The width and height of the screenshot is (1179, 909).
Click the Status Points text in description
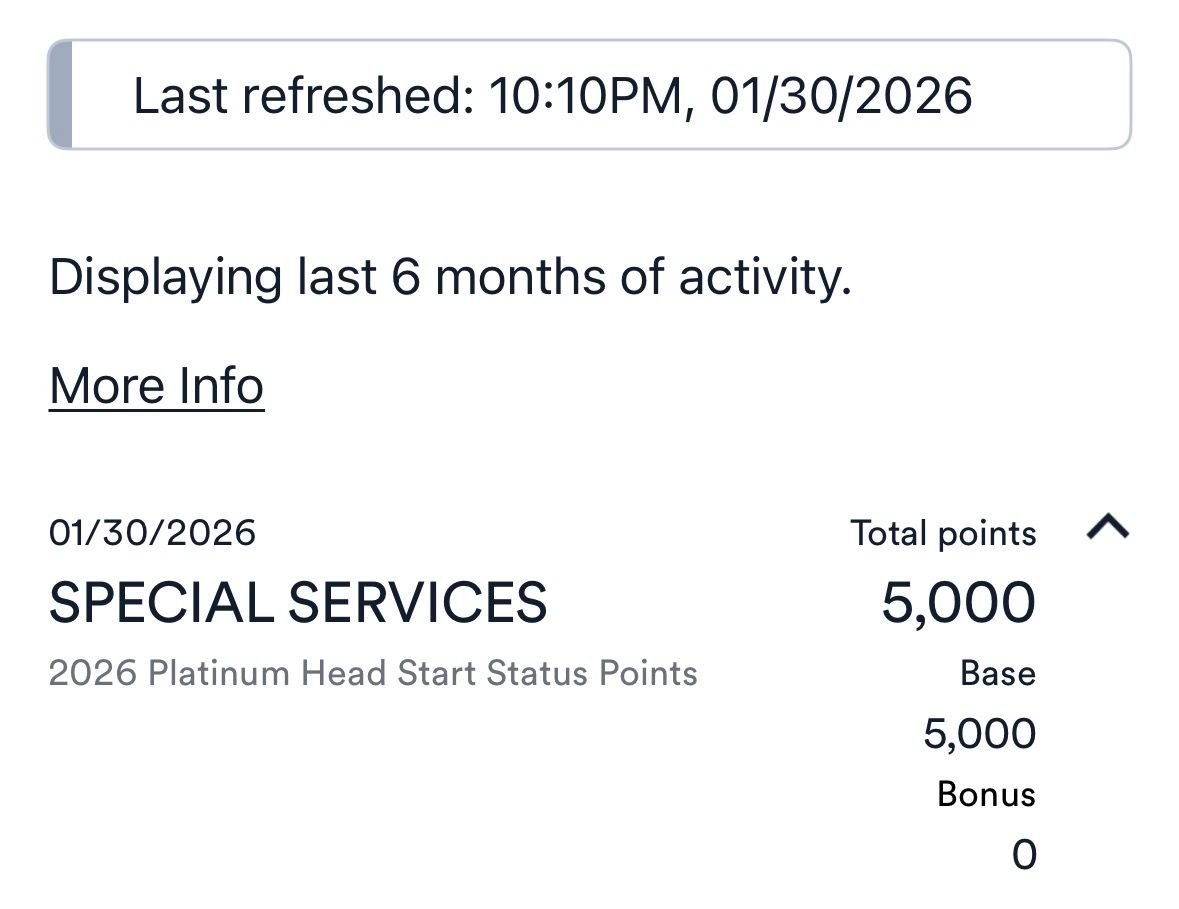pos(592,673)
